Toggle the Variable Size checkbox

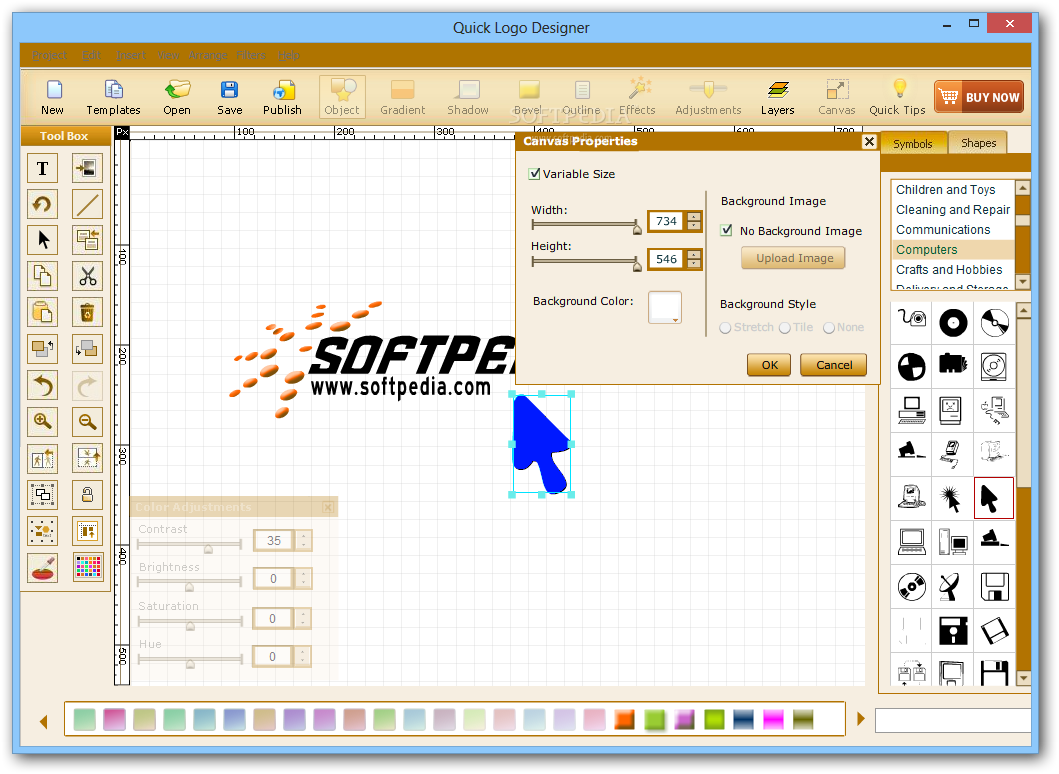[535, 174]
